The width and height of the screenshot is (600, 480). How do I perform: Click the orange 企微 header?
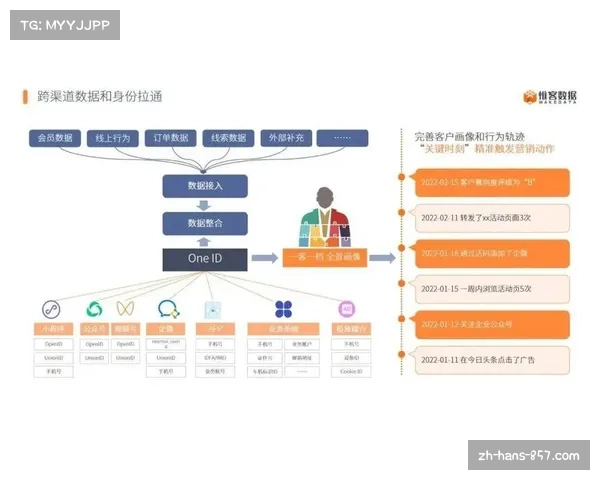point(166,329)
